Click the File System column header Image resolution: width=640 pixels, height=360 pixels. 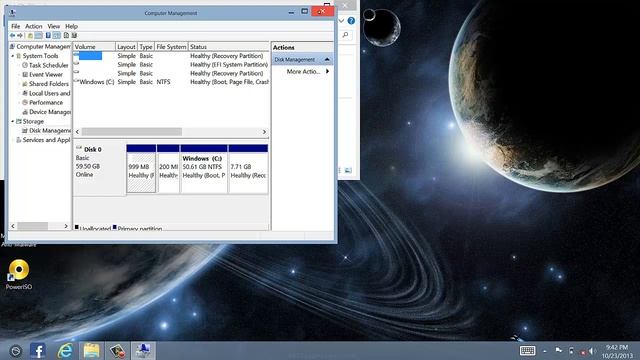171,47
